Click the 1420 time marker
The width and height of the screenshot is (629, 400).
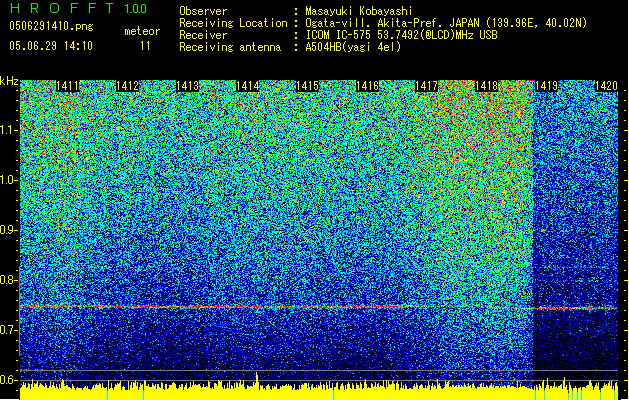pyautogui.click(x=606, y=86)
